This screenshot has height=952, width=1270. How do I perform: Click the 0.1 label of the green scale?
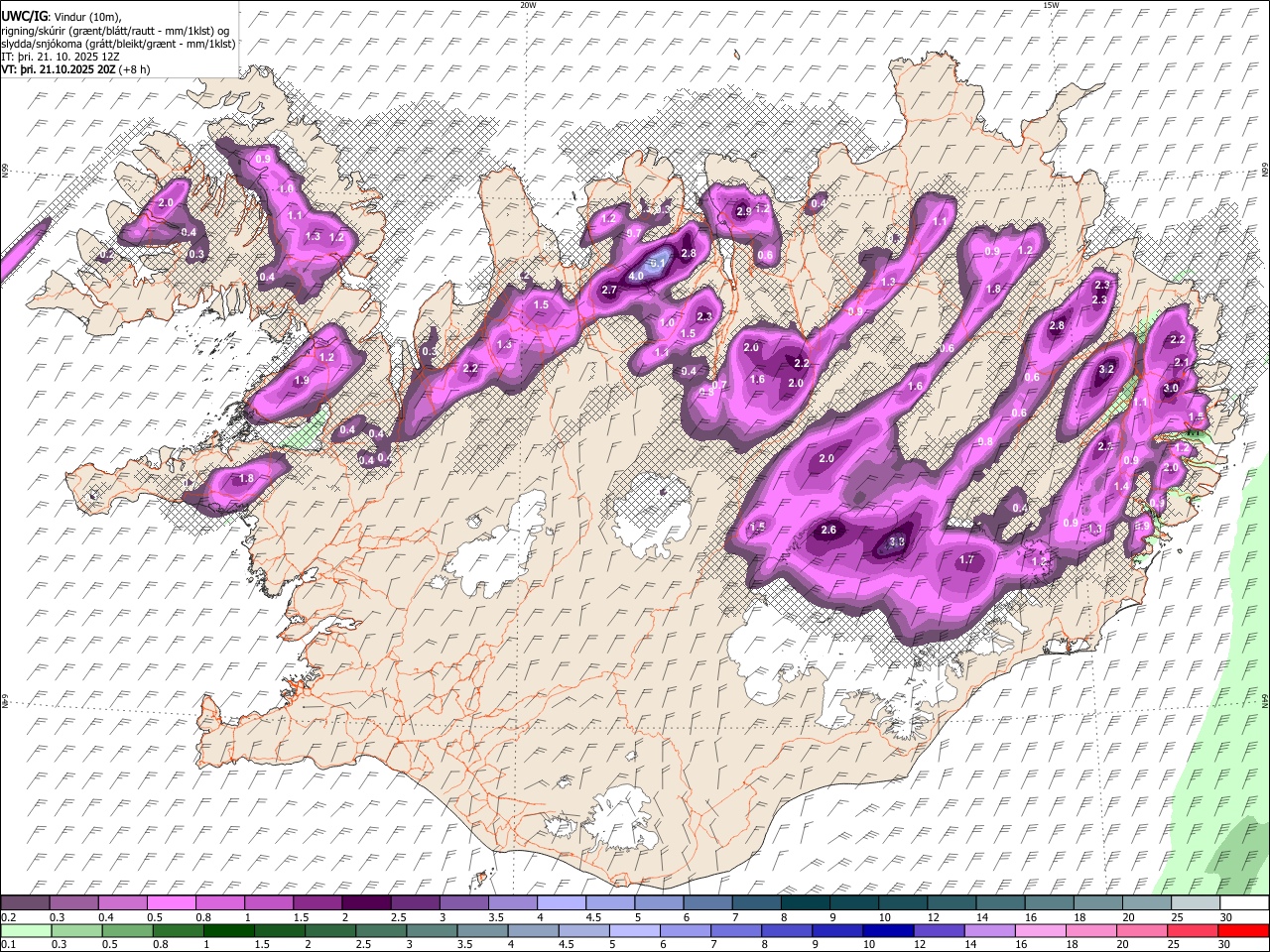point(8,944)
